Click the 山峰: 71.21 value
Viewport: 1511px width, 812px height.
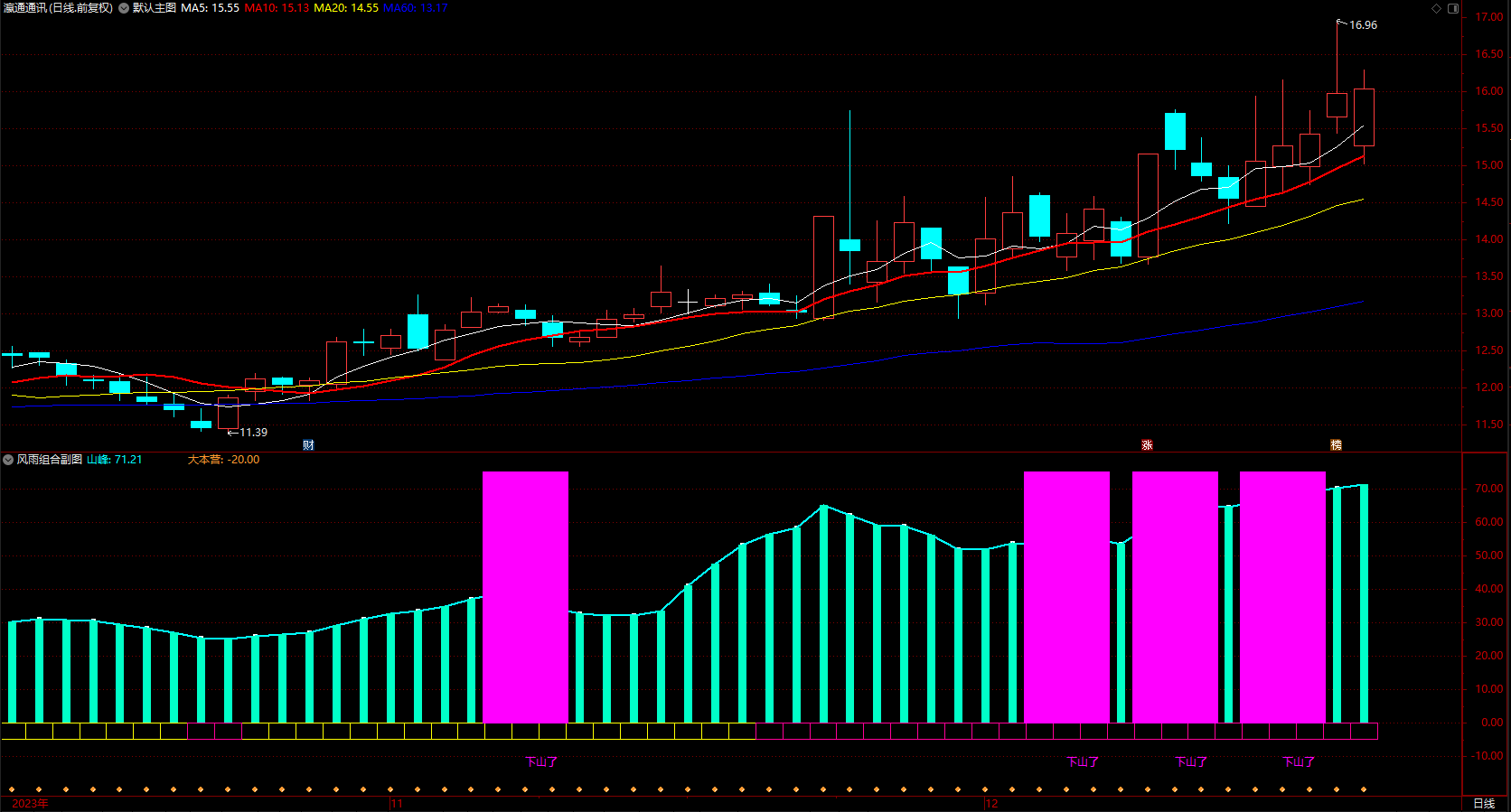(115, 460)
